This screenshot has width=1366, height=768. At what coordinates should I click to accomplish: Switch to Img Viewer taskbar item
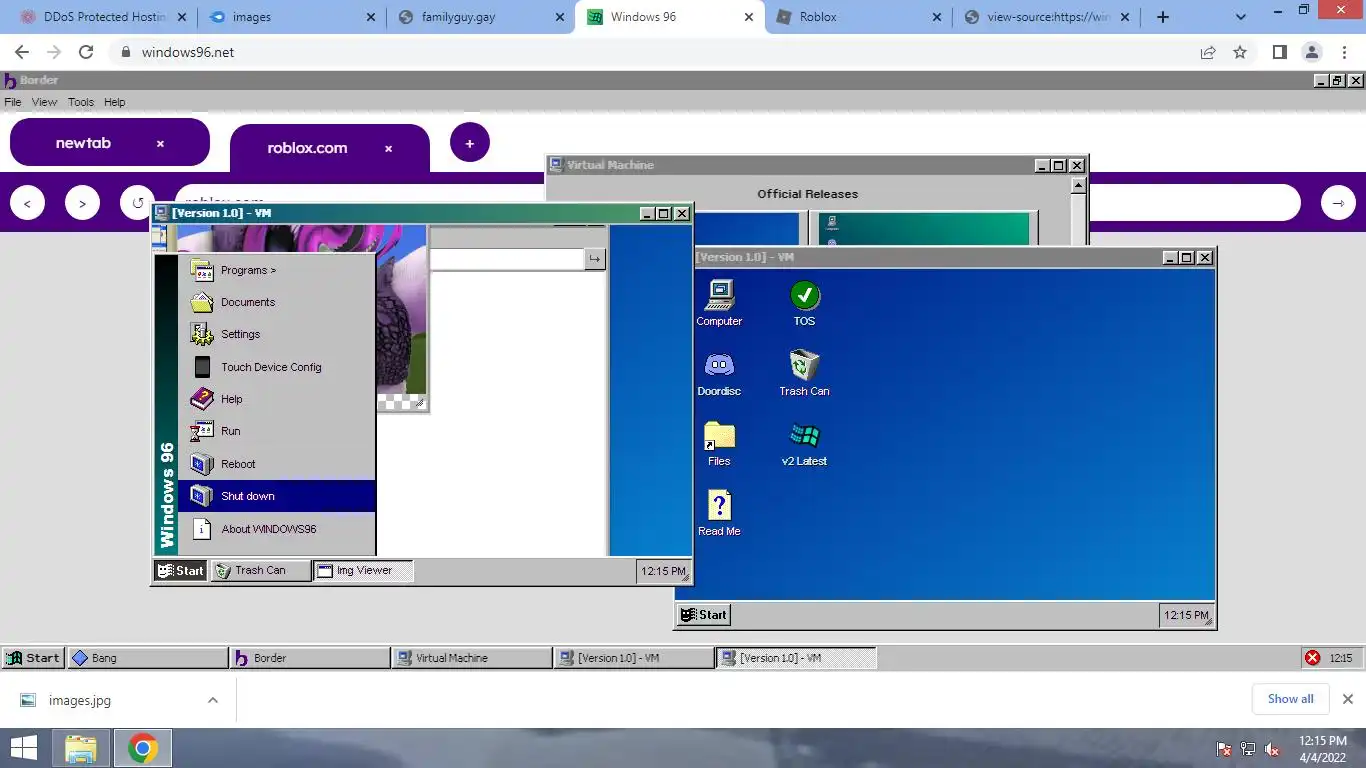pyautogui.click(x=363, y=571)
